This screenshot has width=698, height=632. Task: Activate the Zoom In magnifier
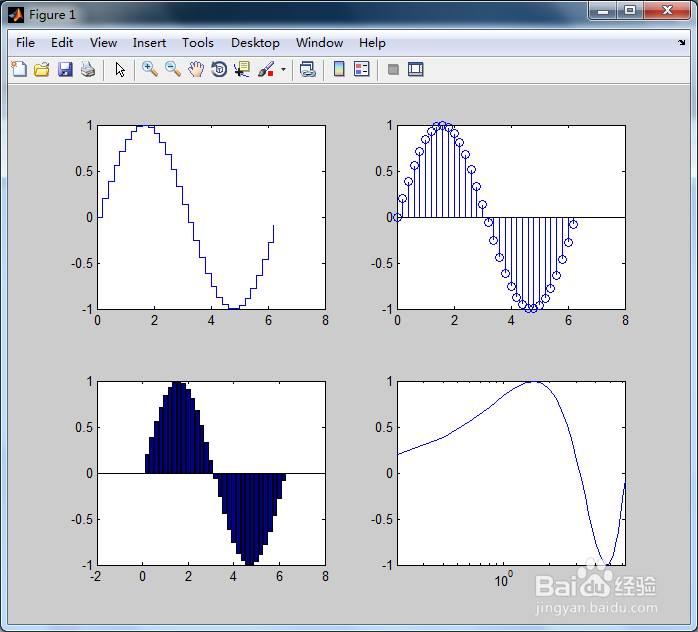click(150, 69)
